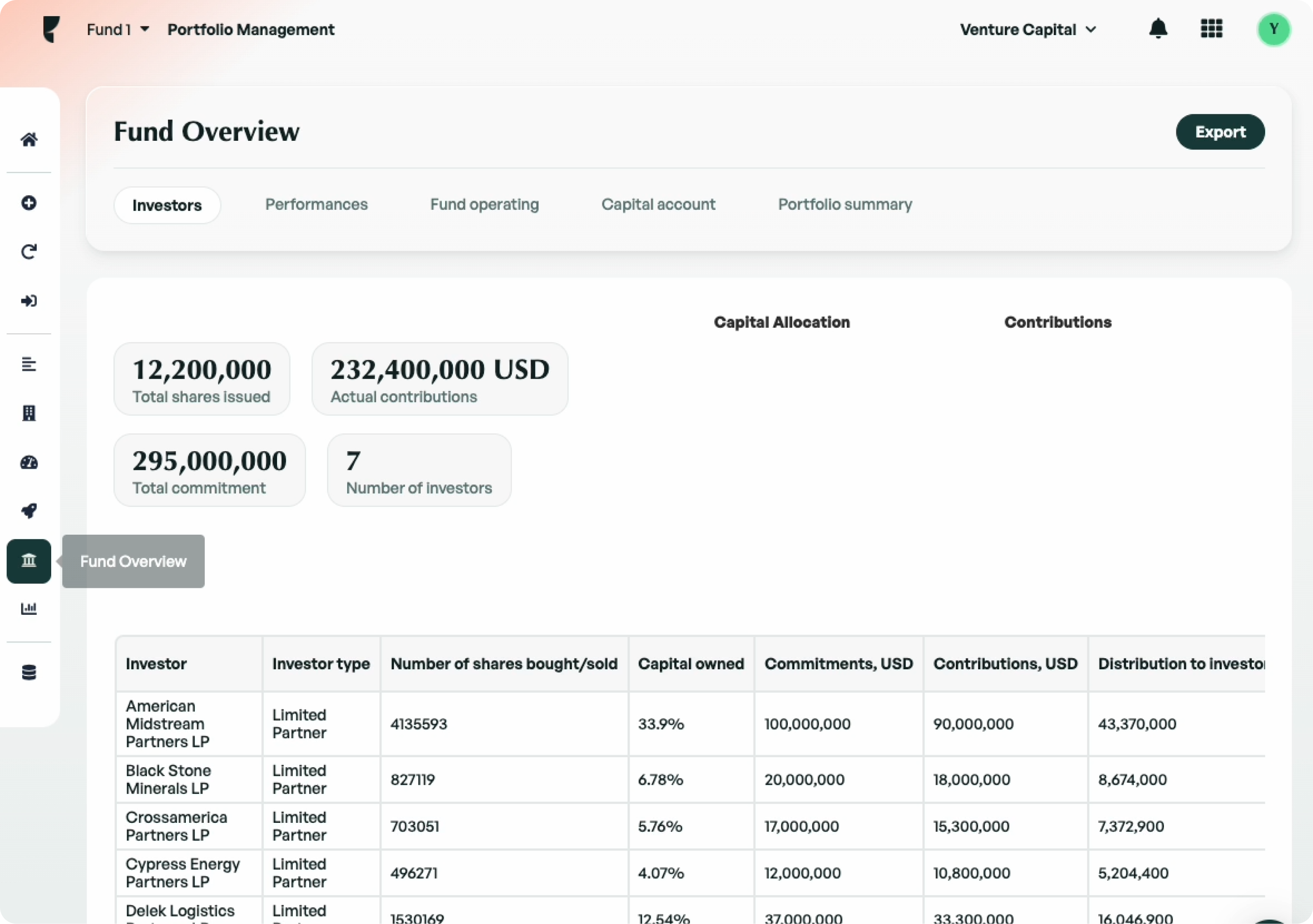1313x924 pixels.
Task: Open the database icon at sidebar bottom
Action: (29, 673)
